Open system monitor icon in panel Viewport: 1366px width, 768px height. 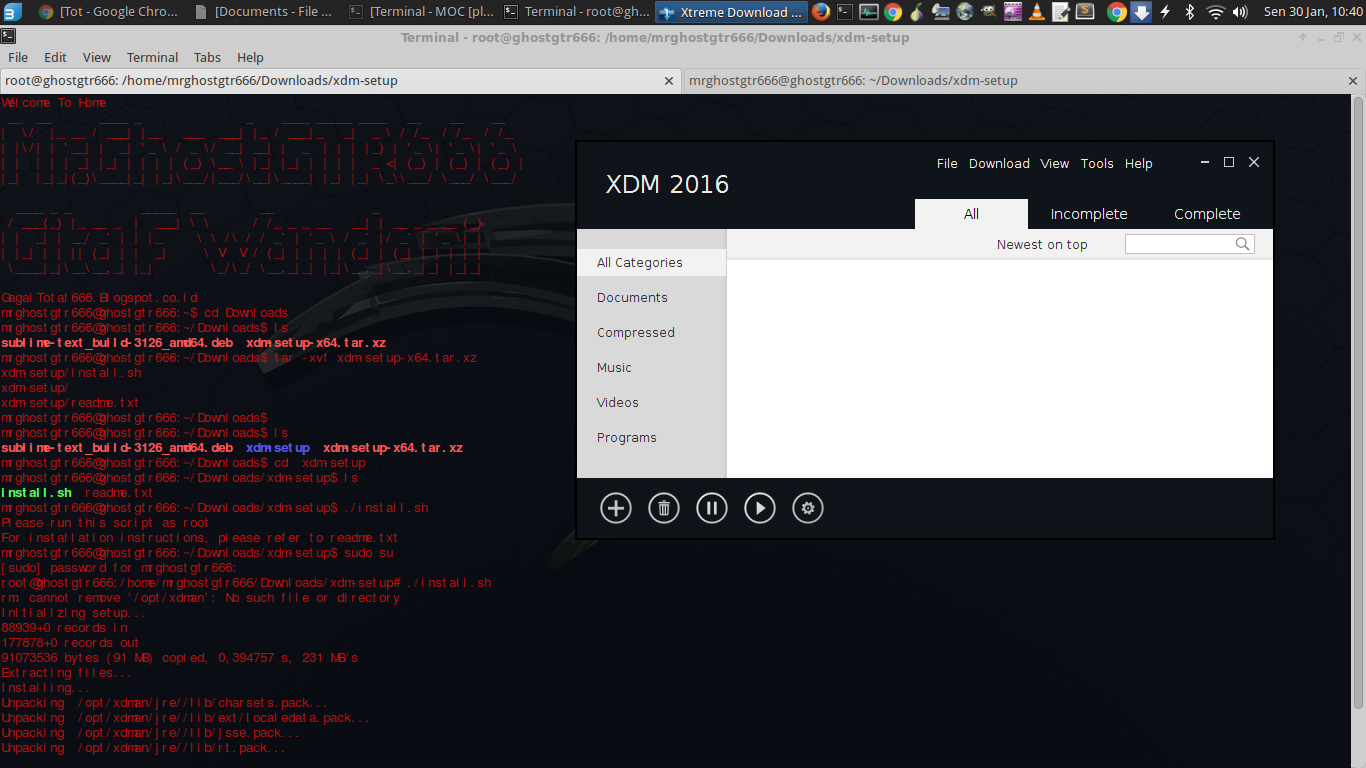pos(869,12)
